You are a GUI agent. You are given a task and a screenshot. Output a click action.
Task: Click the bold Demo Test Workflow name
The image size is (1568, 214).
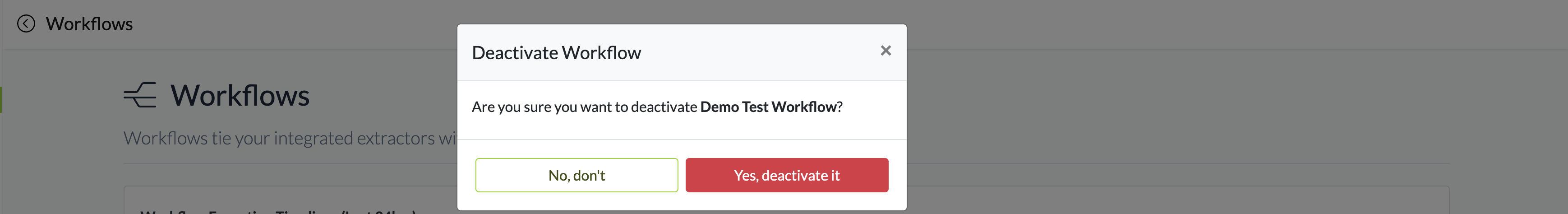(x=768, y=107)
